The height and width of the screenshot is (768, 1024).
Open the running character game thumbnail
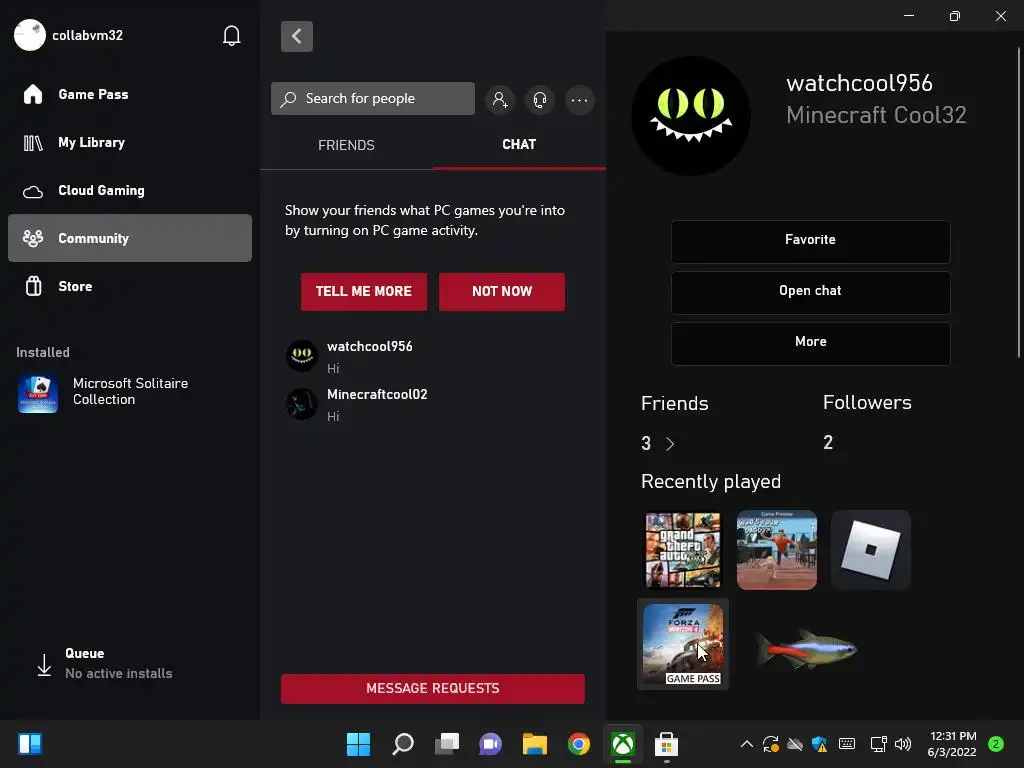[x=776, y=550]
